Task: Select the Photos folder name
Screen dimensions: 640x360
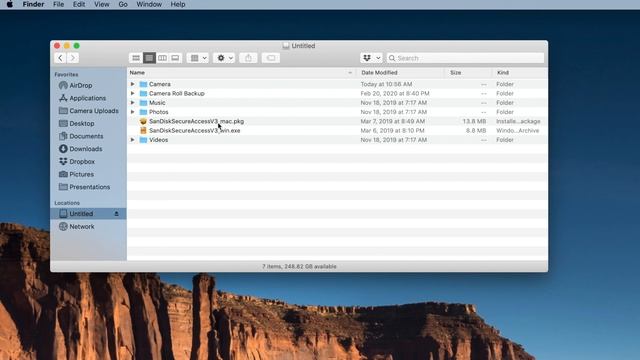Action: pos(159,112)
